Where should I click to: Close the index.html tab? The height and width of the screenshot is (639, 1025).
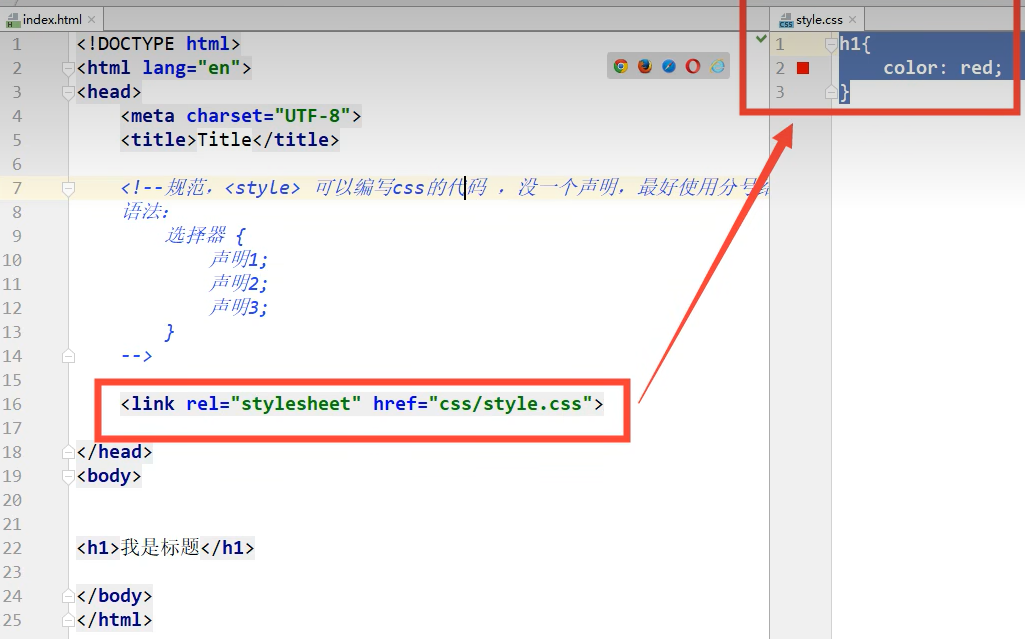[x=92, y=20]
